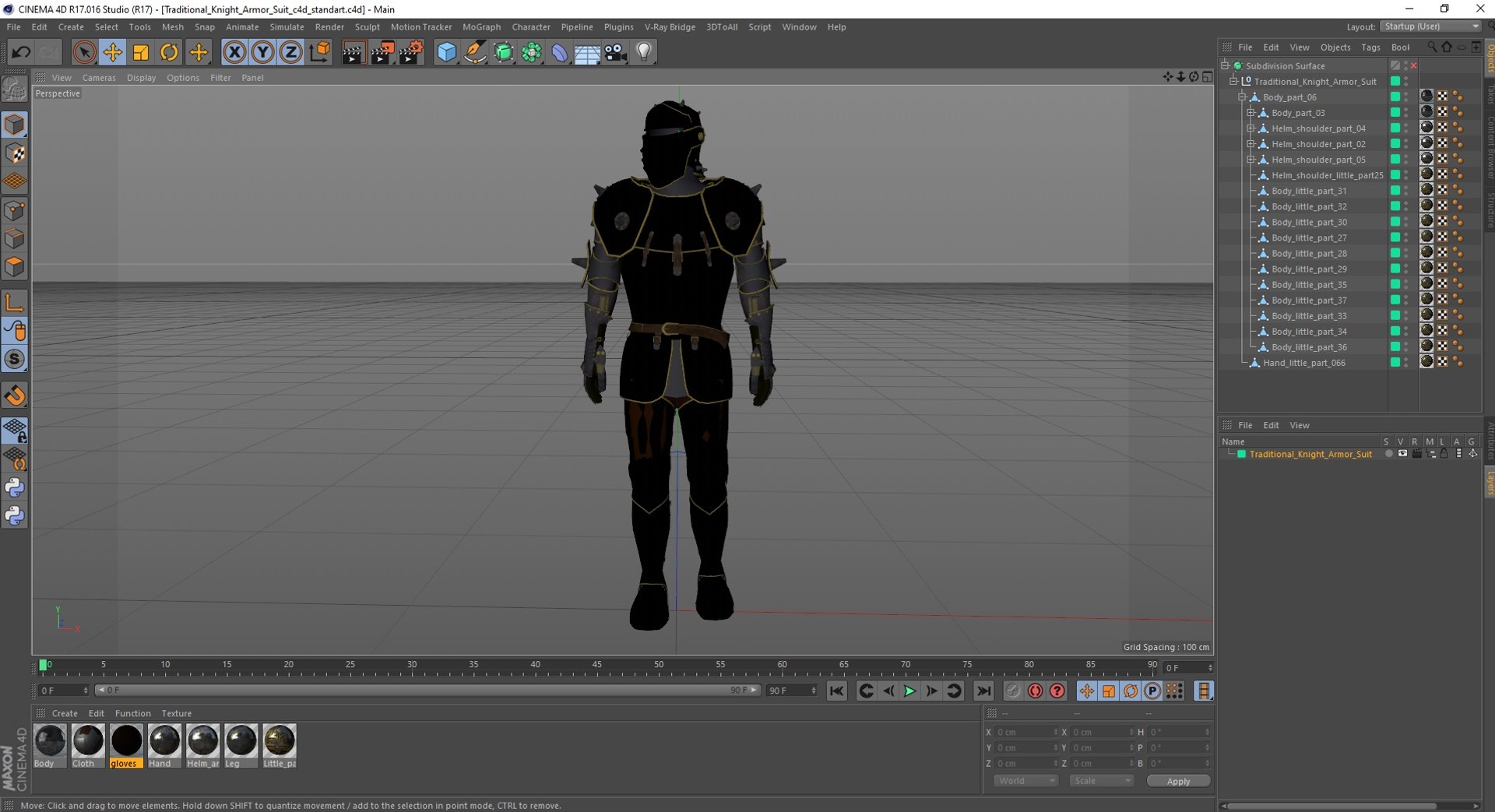1495x812 pixels.
Task: Activate the Rotate tool
Action: click(x=169, y=52)
